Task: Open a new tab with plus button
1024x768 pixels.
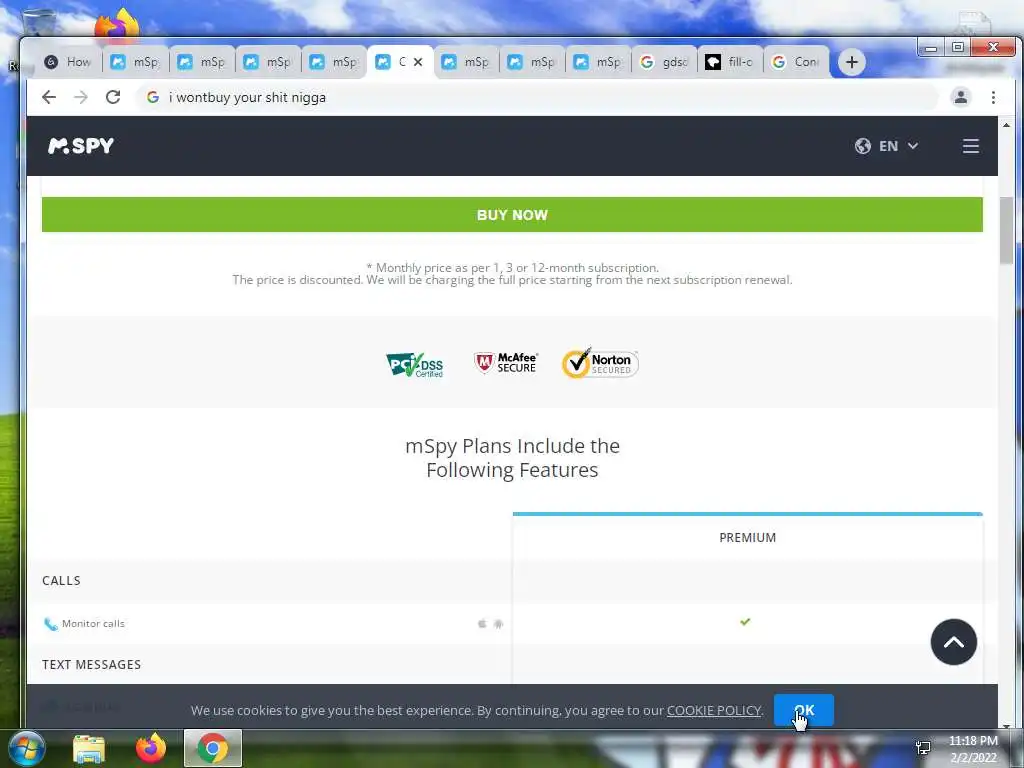Action: pos(852,62)
